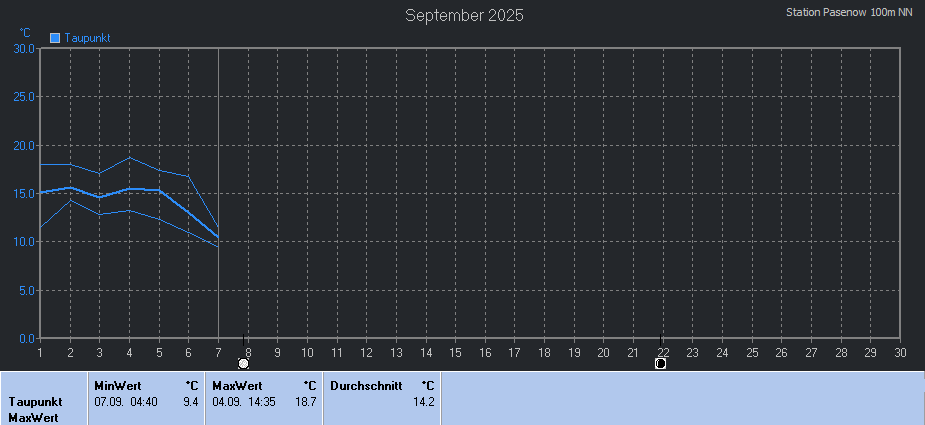Click the maximum value 18.7

pos(306,402)
